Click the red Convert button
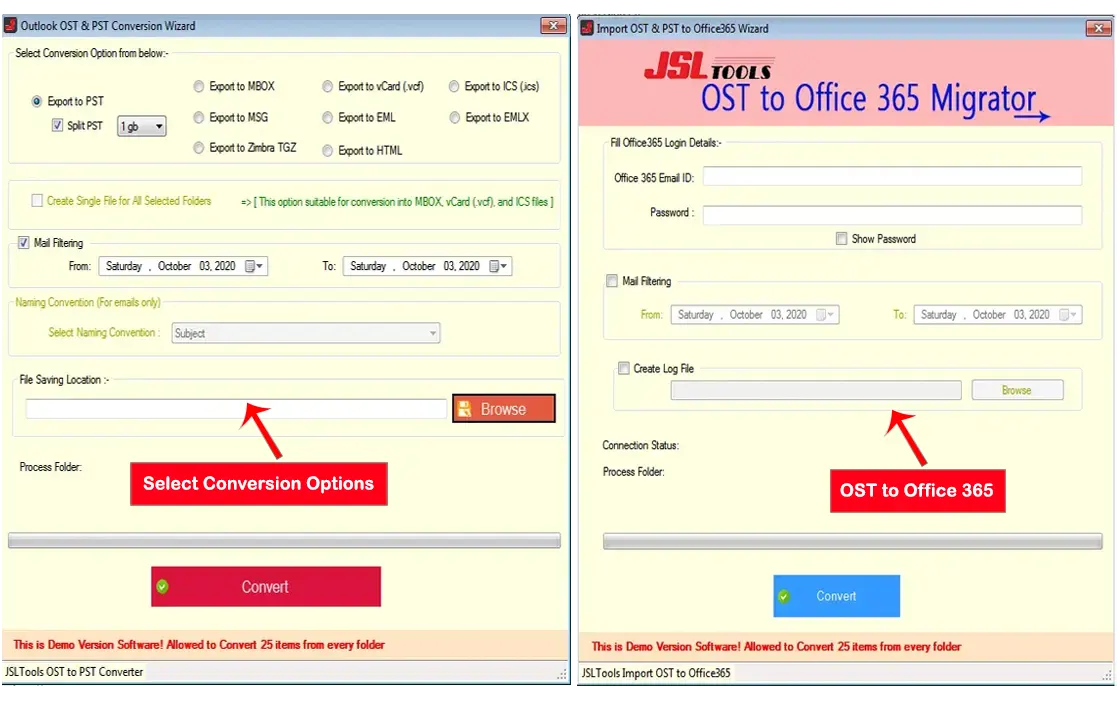 click(265, 587)
